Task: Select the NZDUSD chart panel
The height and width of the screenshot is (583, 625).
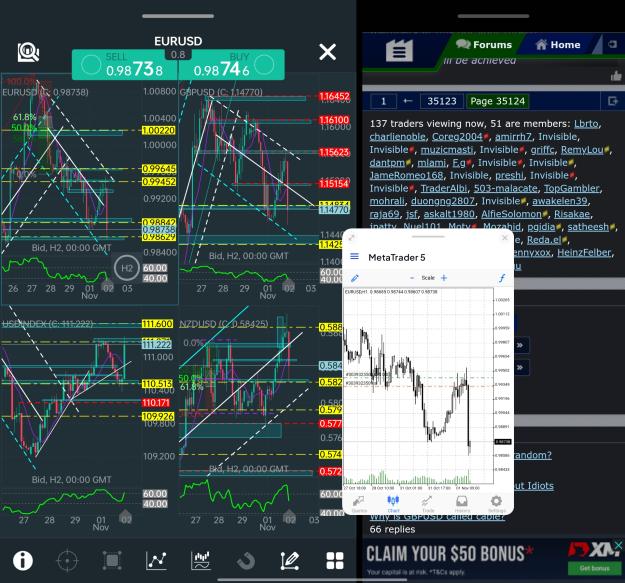Action: (249, 422)
